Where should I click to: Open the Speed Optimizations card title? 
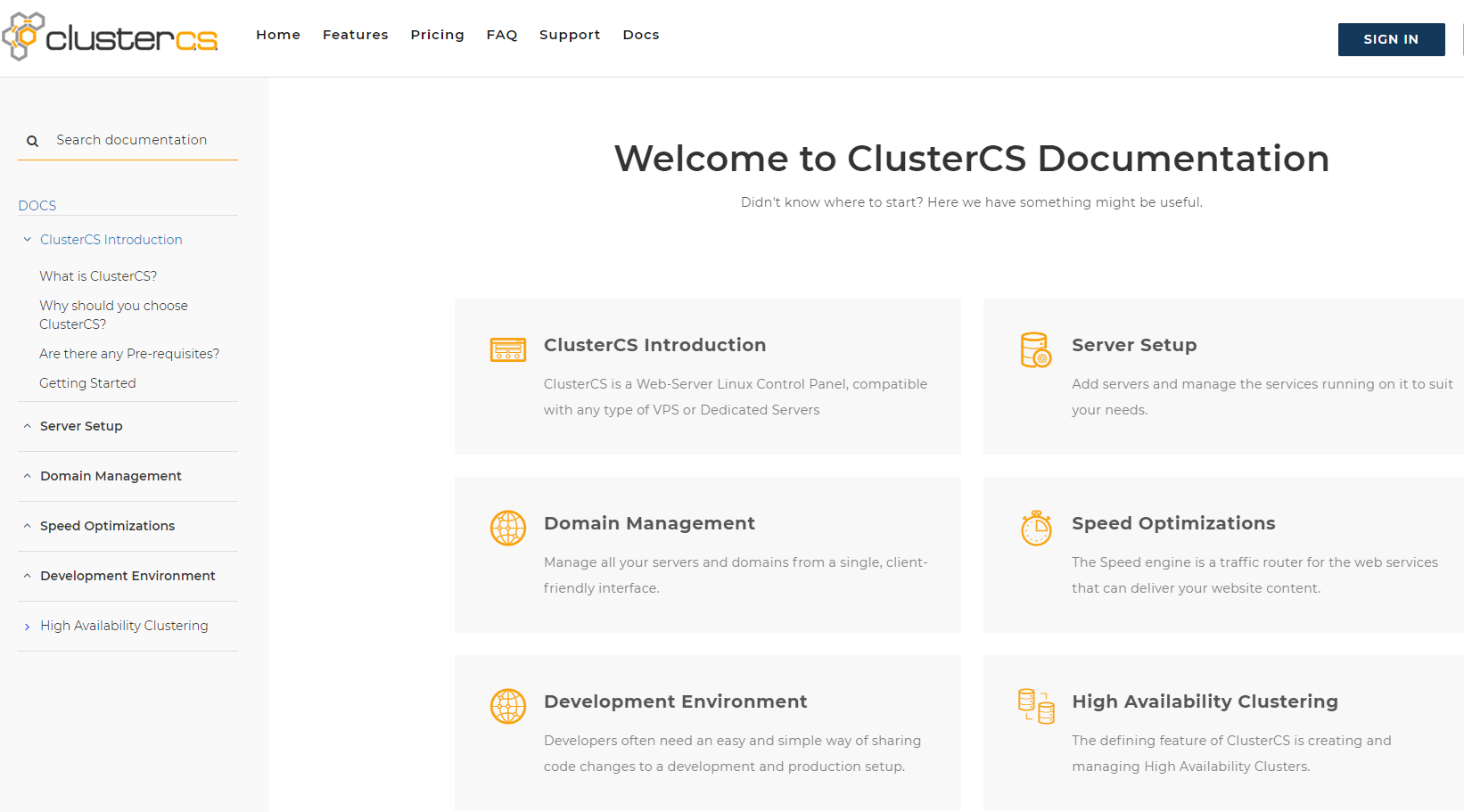(x=1173, y=523)
